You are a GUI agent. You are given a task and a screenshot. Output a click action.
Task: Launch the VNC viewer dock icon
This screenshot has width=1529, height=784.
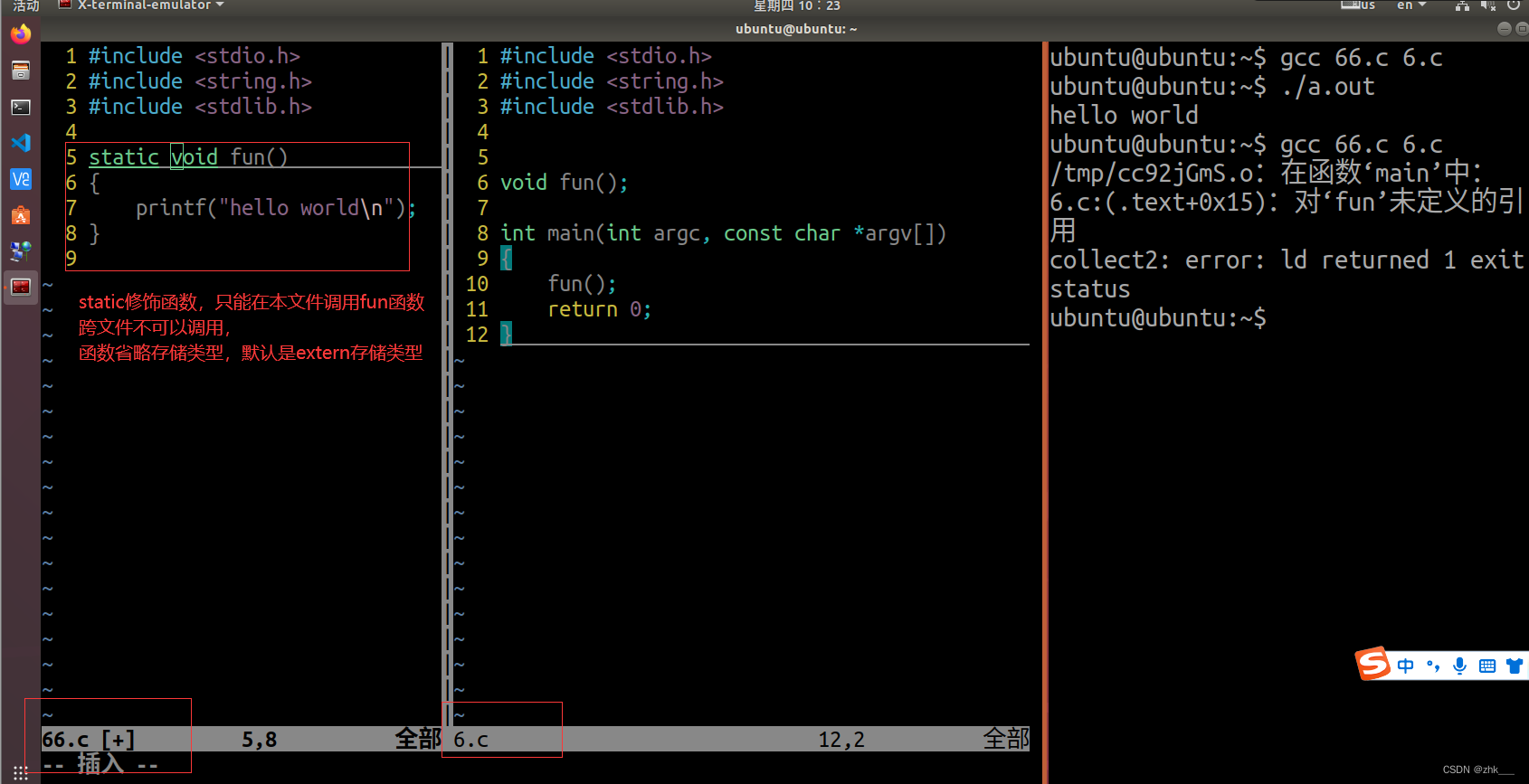pos(20,179)
